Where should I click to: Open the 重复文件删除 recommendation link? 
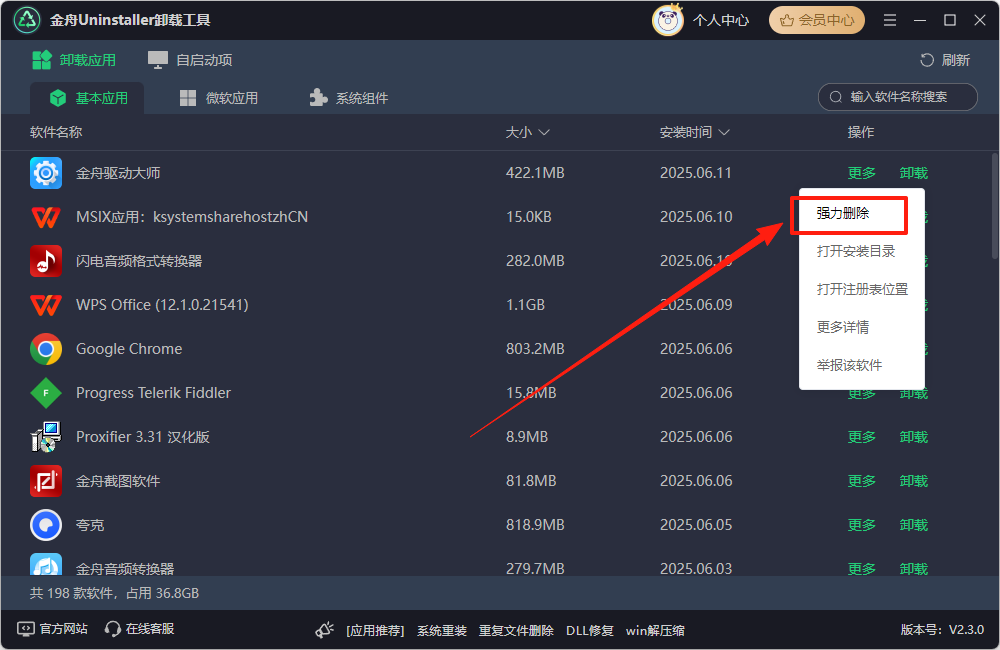pos(516,631)
